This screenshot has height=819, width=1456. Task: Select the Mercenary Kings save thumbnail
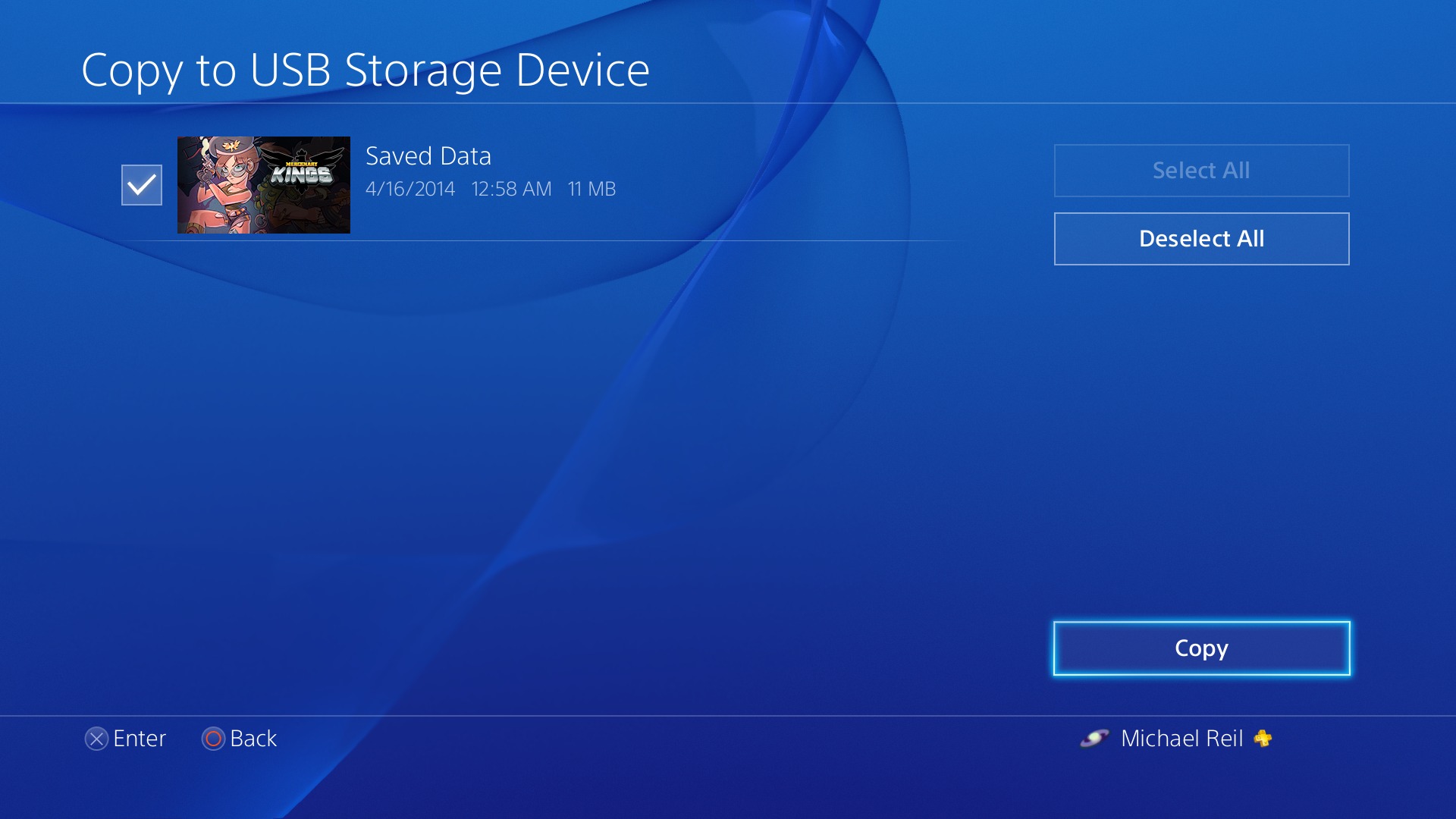(x=264, y=185)
